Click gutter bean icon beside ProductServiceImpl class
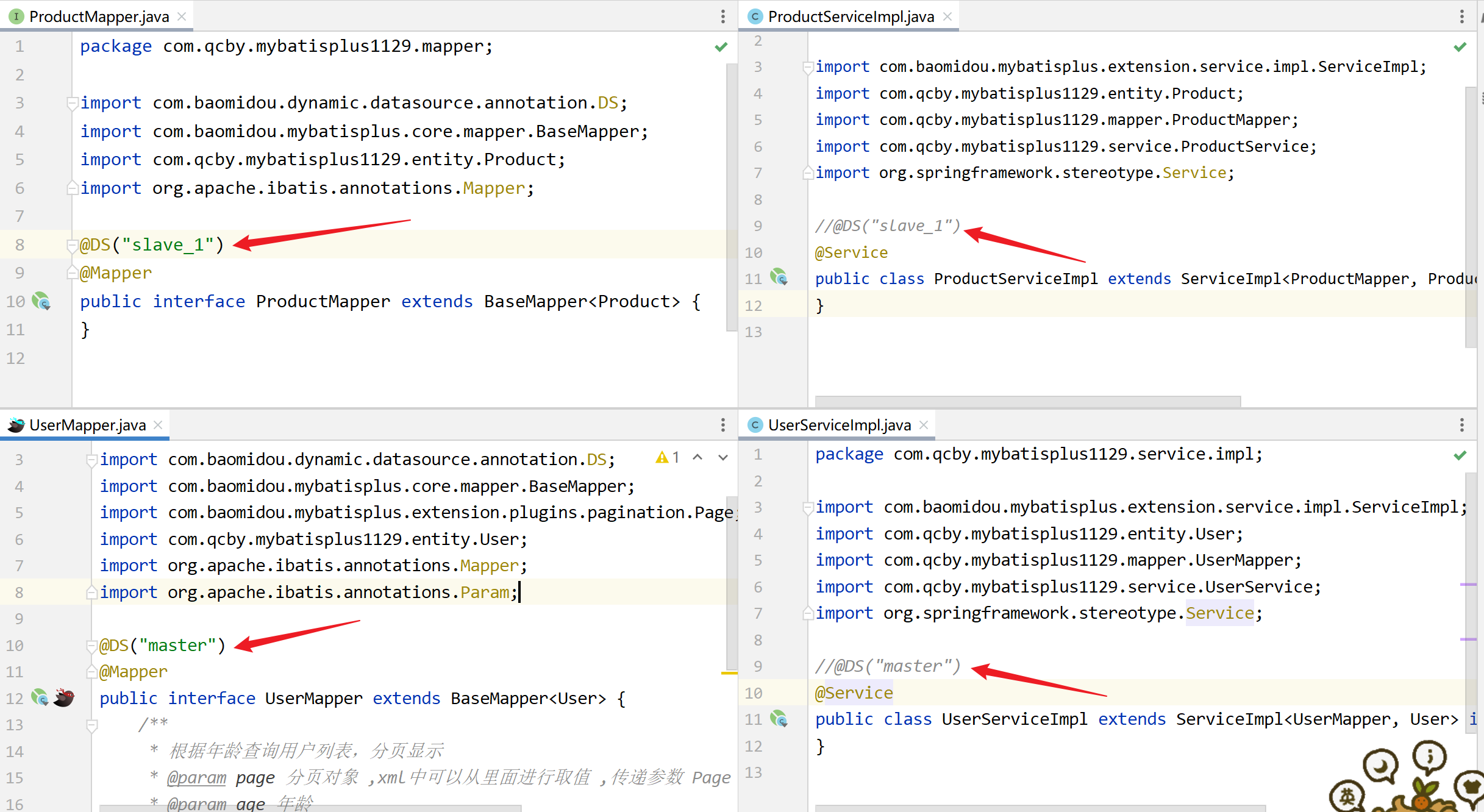This screenshot has width=1484, height=812. point(779,278)
